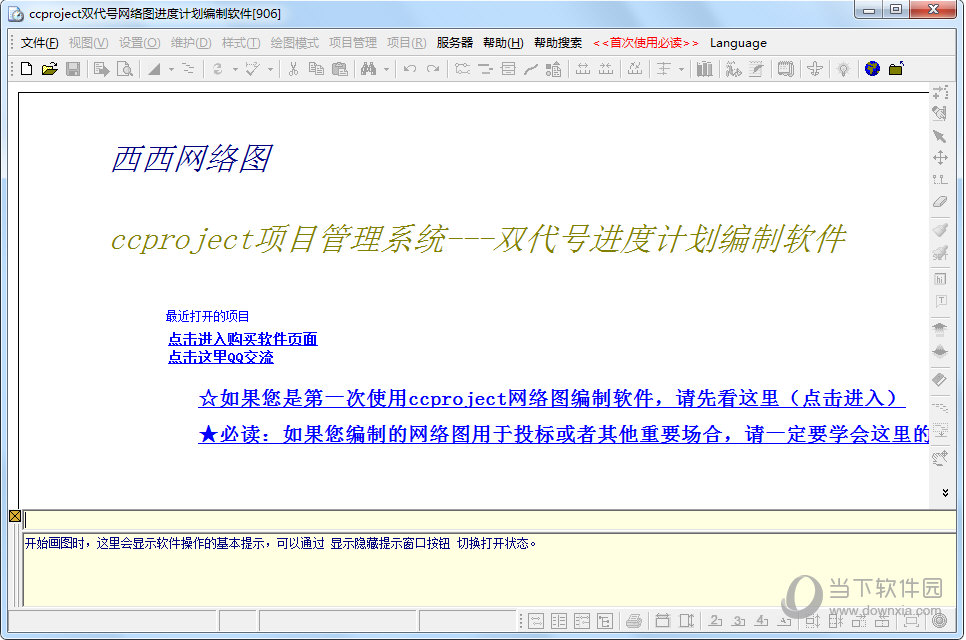Image resolution: width=966 pixels, height=640 pixels.
Task: Select the arrow pointer tool in right sidebar
Action: pos(940,136)
